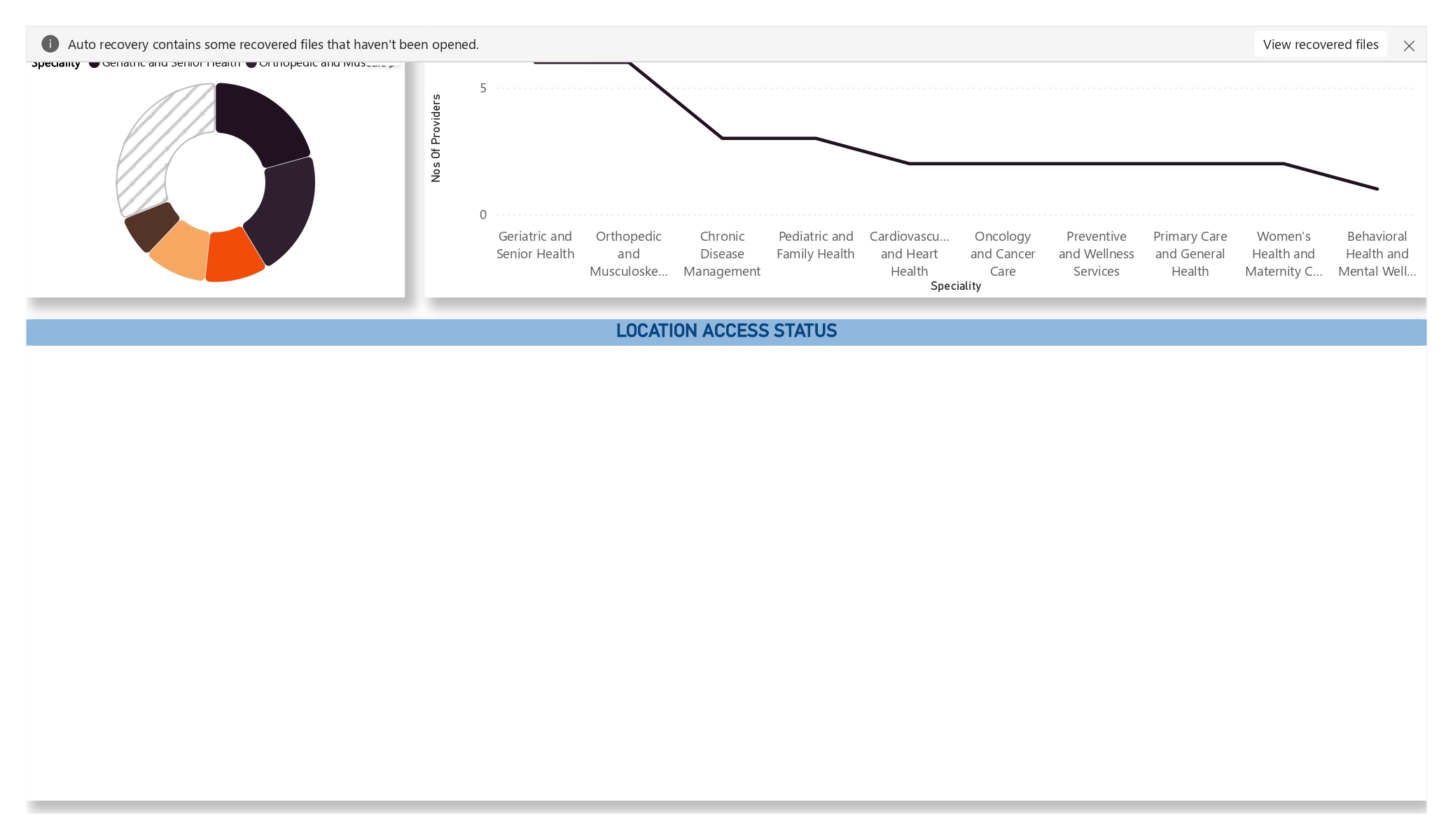Select the brown donut segment
1453x840 pixels.
pos(151,225)
